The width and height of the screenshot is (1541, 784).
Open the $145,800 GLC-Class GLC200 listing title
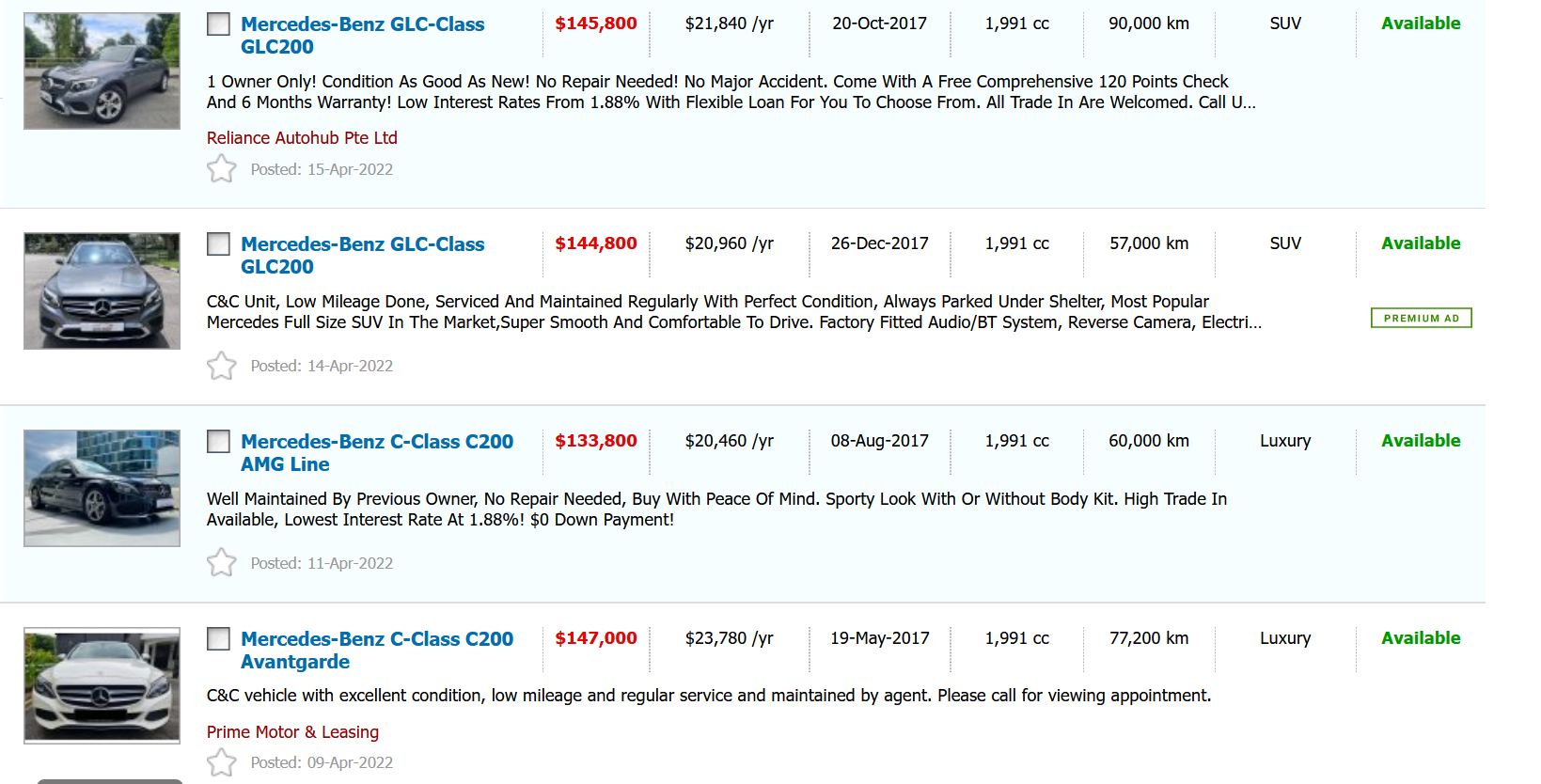tap(362, 36)
